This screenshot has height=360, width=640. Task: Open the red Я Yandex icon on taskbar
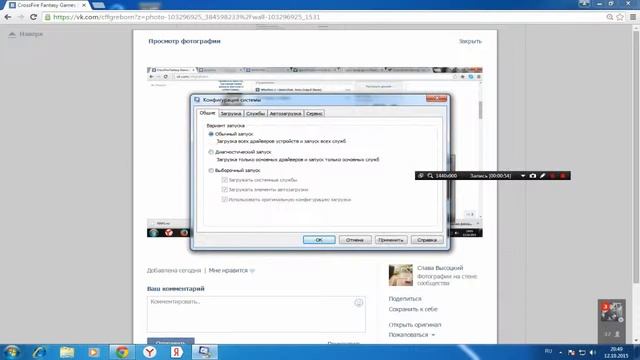(176, 352)
